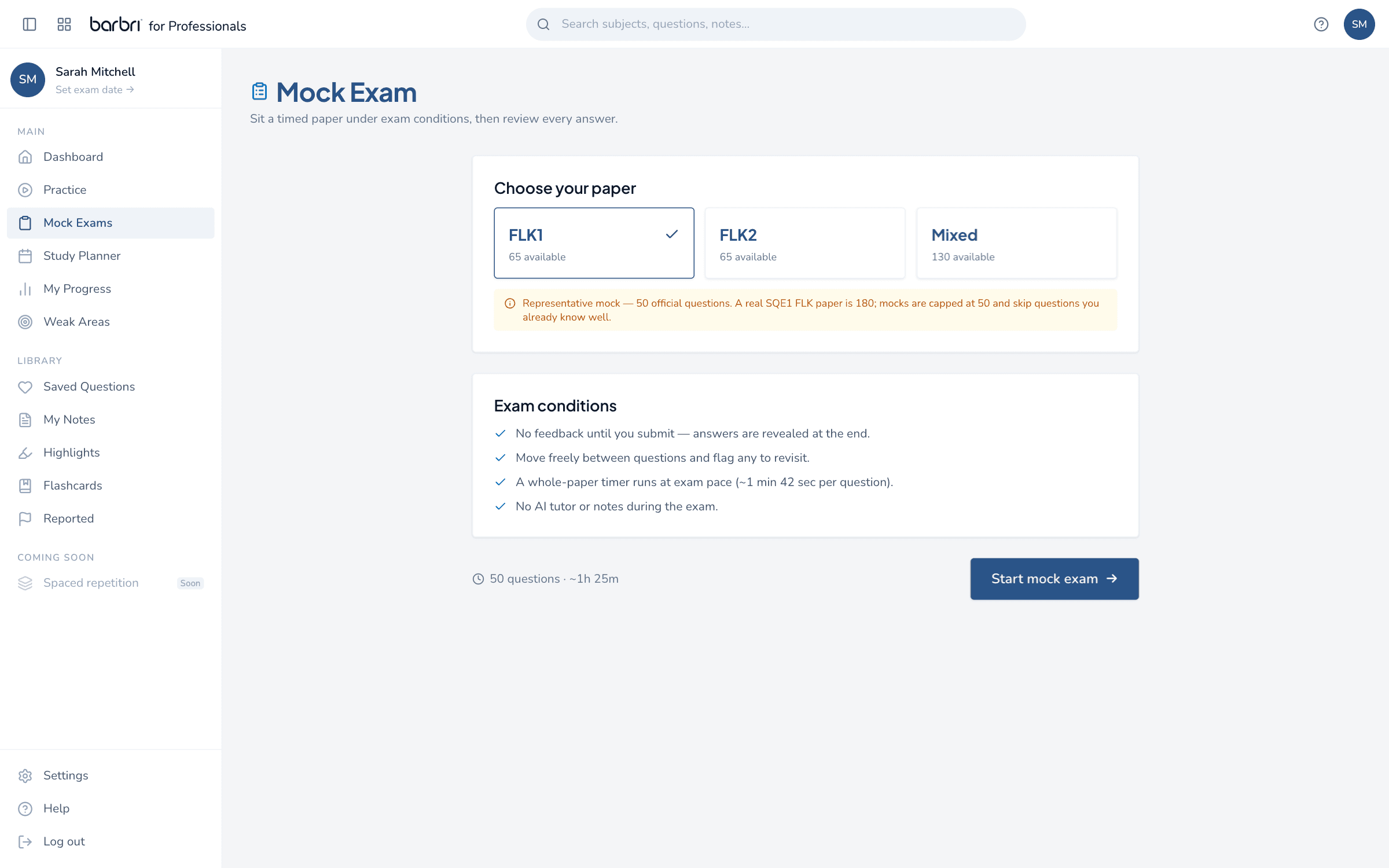Click the sidebar Help circle icon
Viewport: 1389px width, 868px height.
[x=25, y=808]
